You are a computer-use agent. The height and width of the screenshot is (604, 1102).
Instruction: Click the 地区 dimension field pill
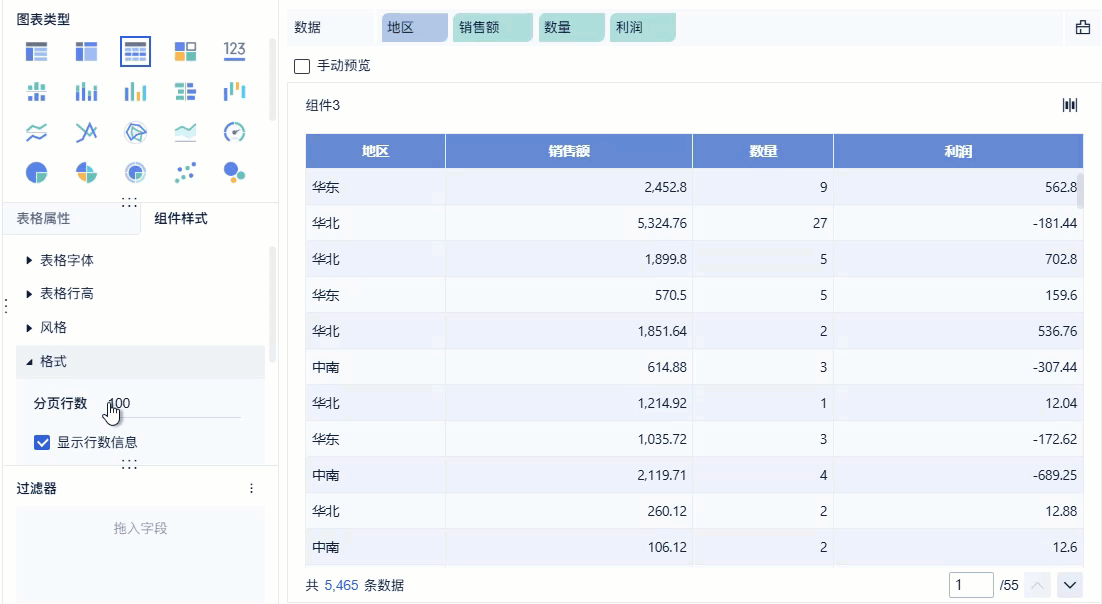pyautogui.click(x=415, y=27)
